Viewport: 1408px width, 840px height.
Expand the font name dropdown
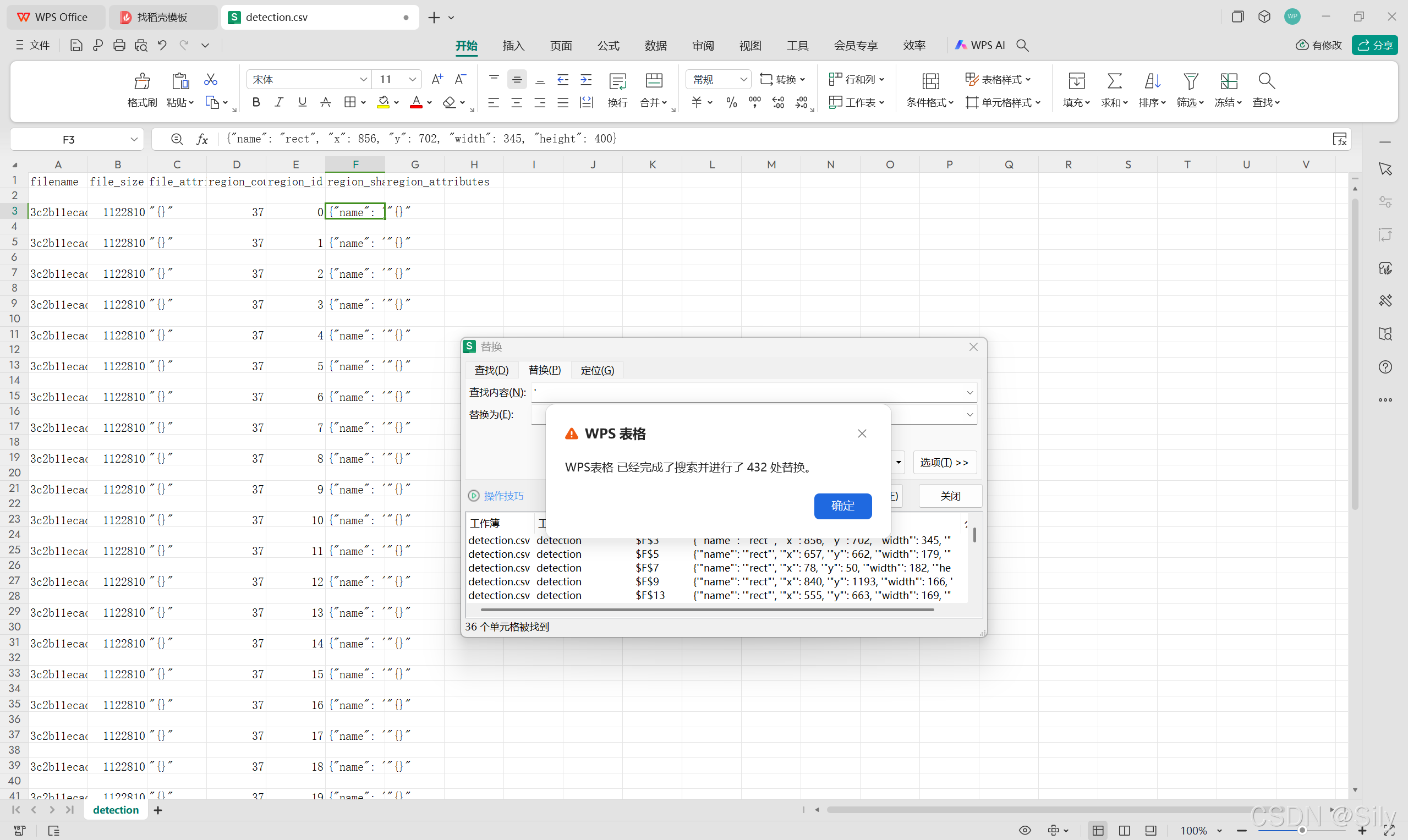coord(364,80)
